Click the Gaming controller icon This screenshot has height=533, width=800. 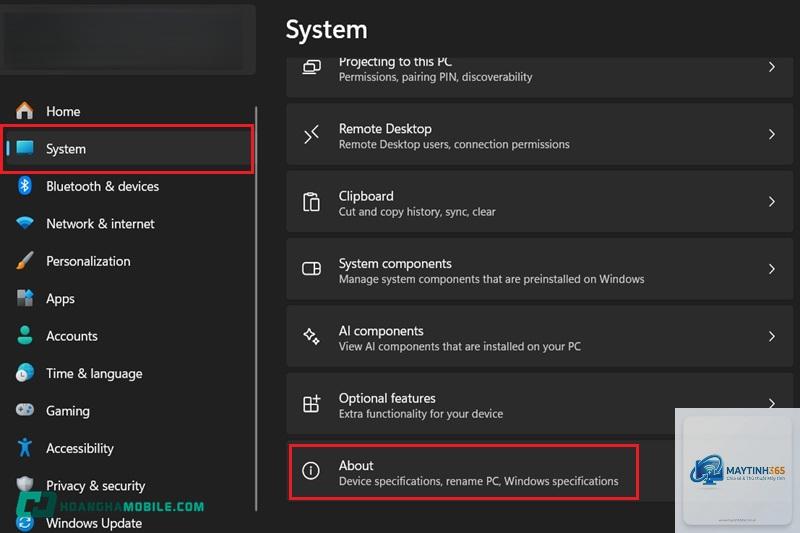click(24, 410)
